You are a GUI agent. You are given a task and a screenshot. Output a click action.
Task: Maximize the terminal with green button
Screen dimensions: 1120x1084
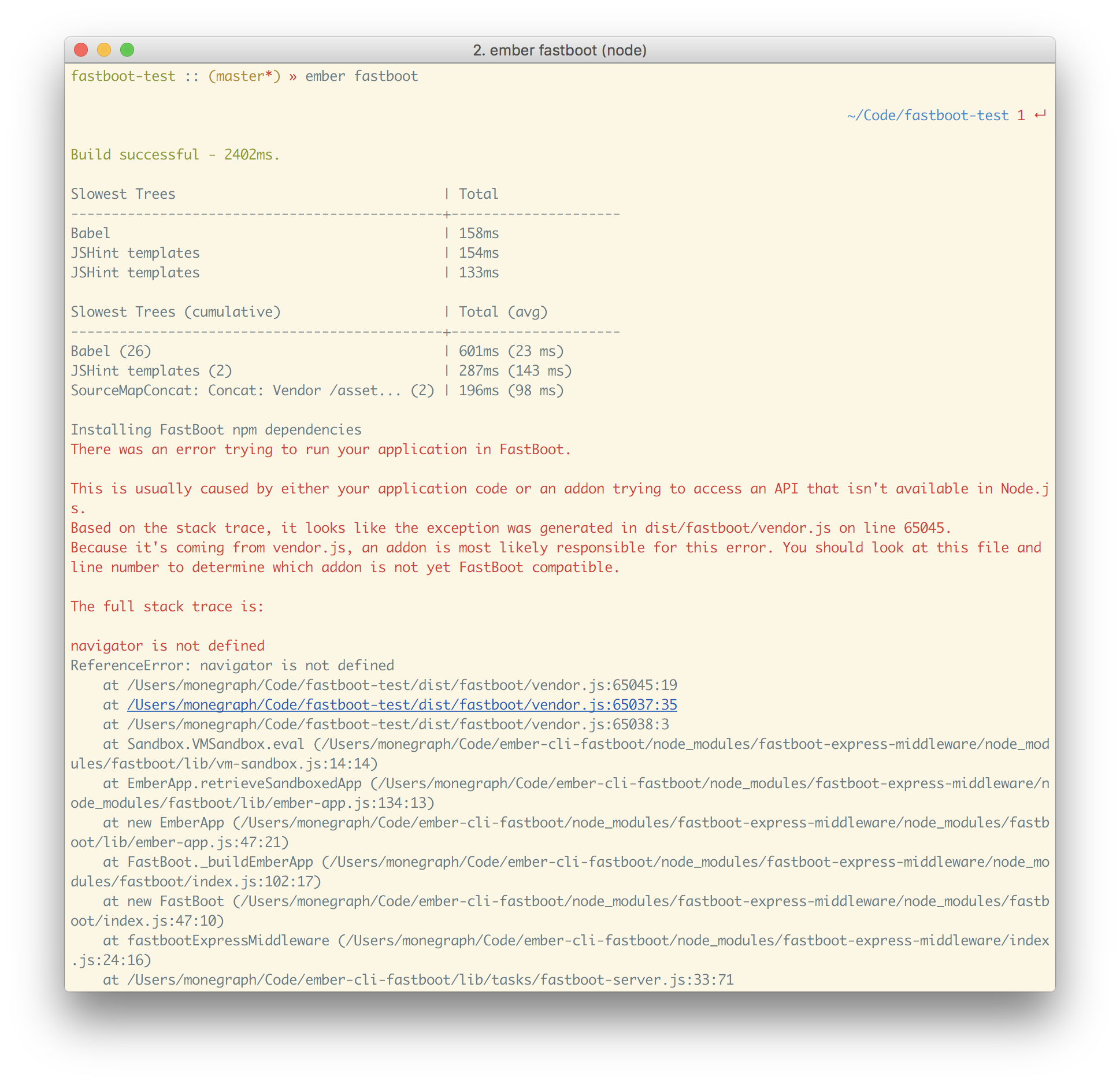coord(127,50)
